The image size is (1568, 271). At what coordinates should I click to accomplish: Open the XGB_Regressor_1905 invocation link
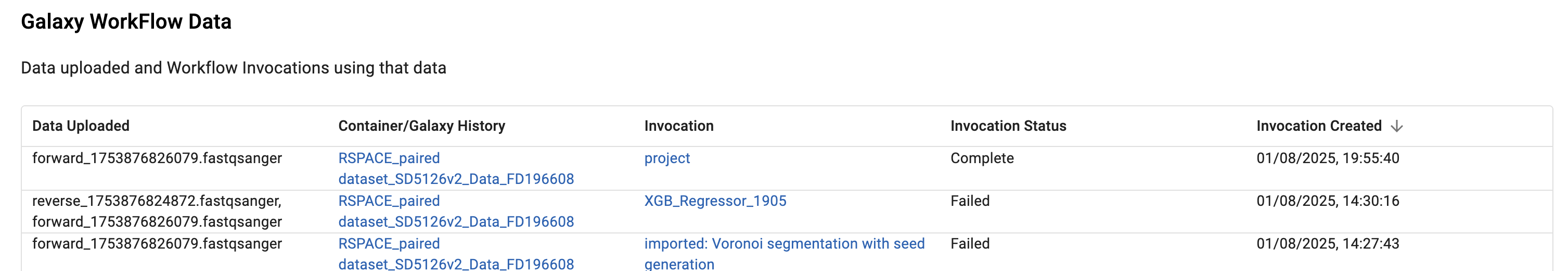coord(715,201)
